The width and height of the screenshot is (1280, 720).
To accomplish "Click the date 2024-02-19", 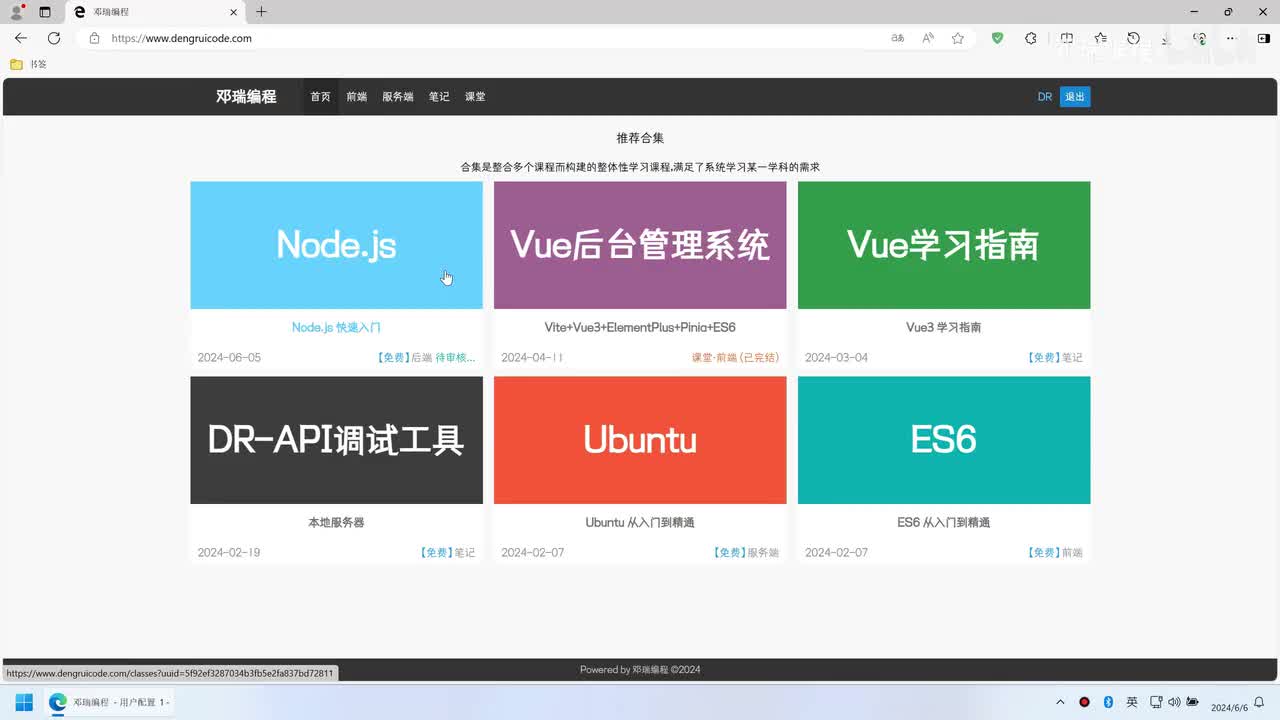I will pos(229,552).
